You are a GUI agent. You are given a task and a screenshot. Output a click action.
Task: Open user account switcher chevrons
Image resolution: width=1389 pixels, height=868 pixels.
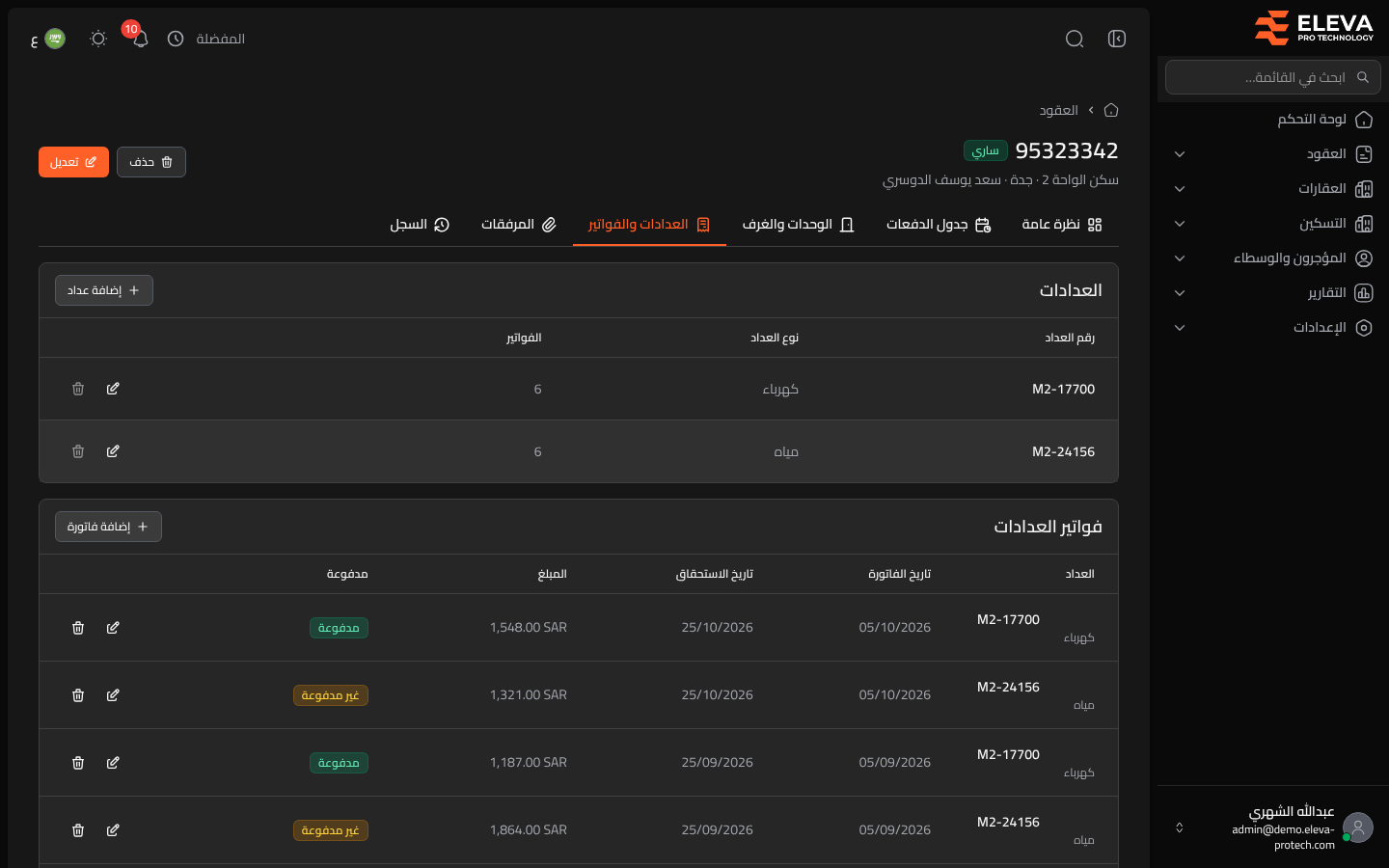1179,827
